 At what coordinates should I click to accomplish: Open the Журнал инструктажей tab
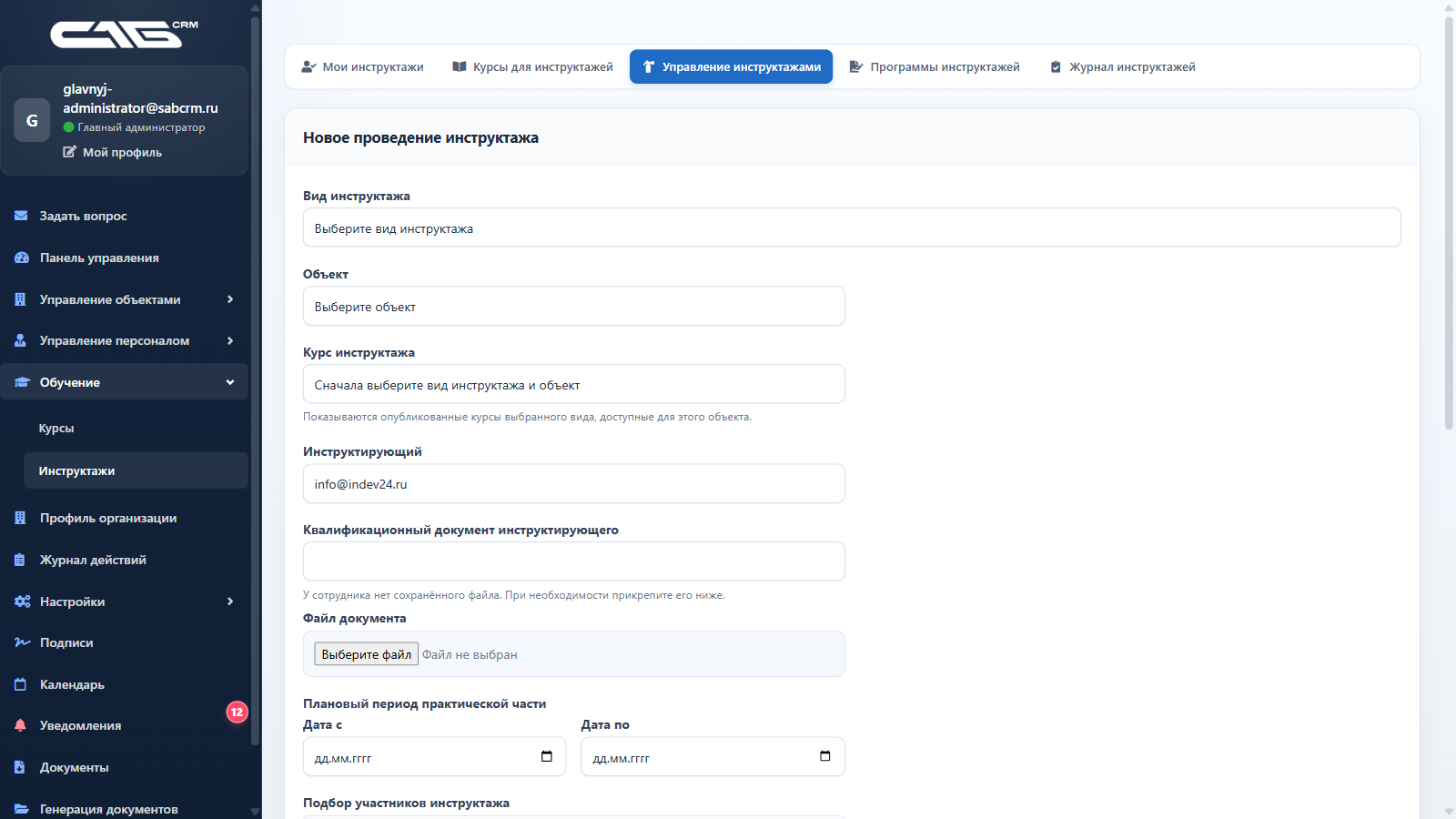pyautogui.click(x=1122, y=66)
